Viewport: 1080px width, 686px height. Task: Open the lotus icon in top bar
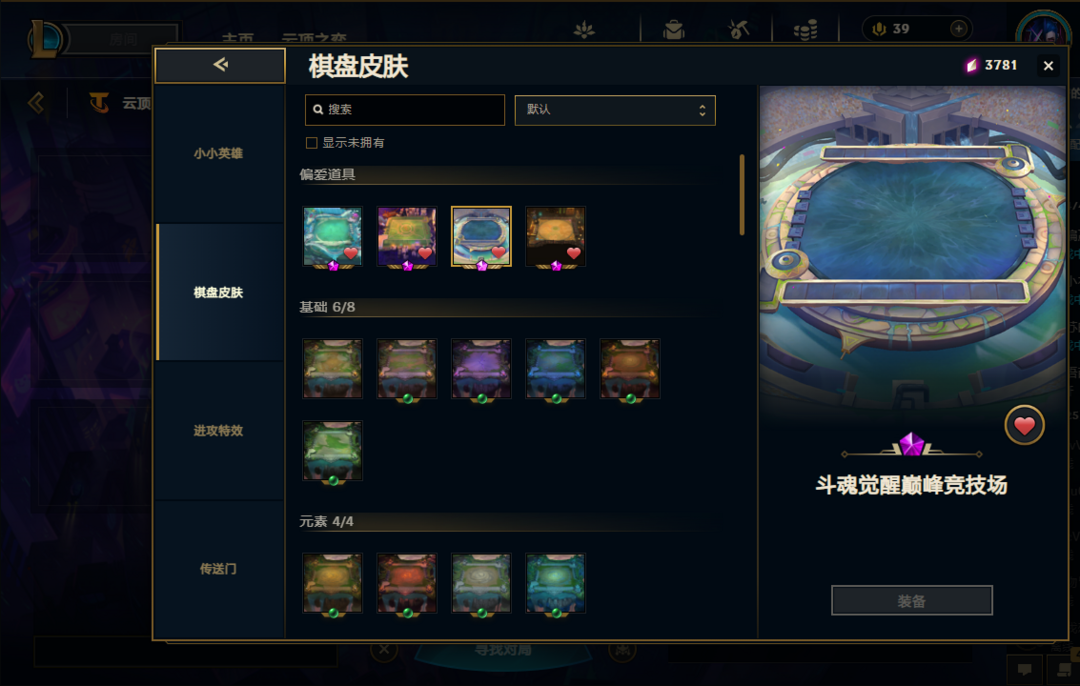click(x=584, y=30)
